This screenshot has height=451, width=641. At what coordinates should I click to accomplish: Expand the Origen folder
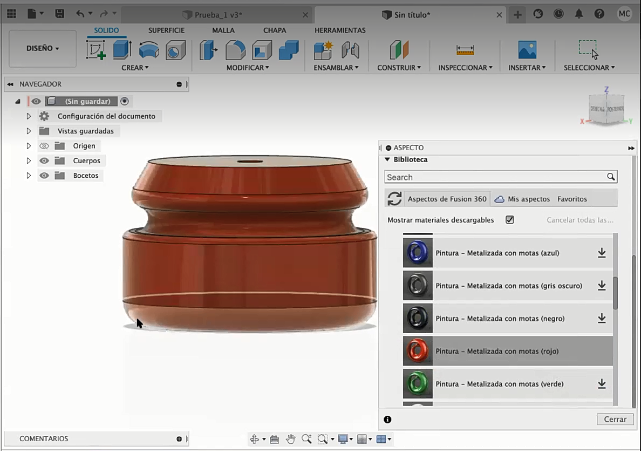point(29,146)
